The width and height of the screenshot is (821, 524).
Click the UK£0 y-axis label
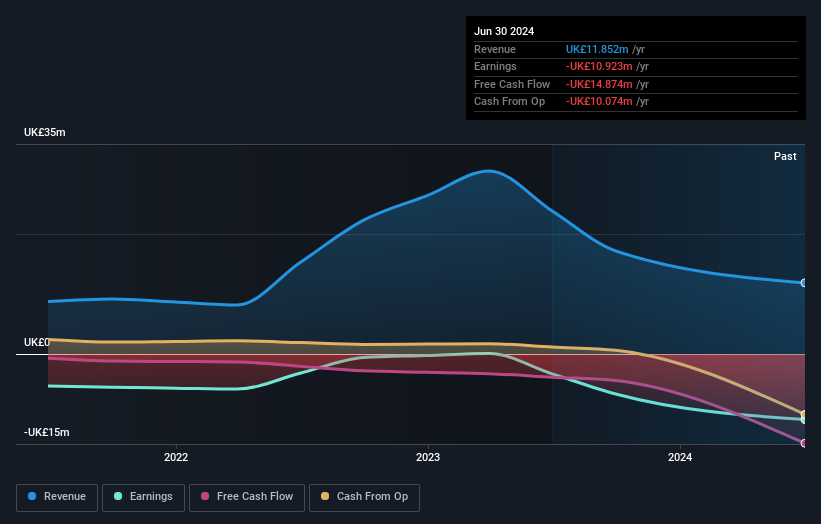[37, 342]
